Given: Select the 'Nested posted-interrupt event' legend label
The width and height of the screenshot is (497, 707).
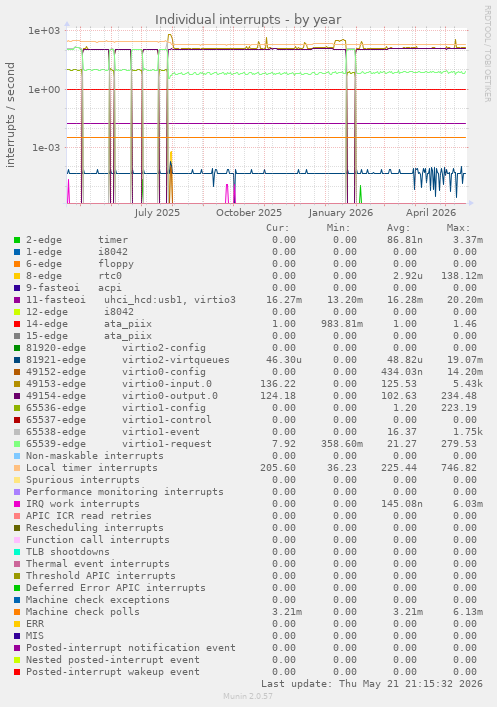Looking at the screenshot, I should click(113, 659).
